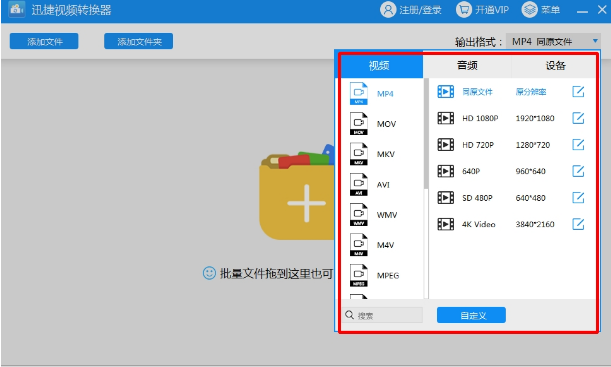Click the 开通VIP shopping cart icon
This screenshot has width=611, height=367.
pos(464,10)
